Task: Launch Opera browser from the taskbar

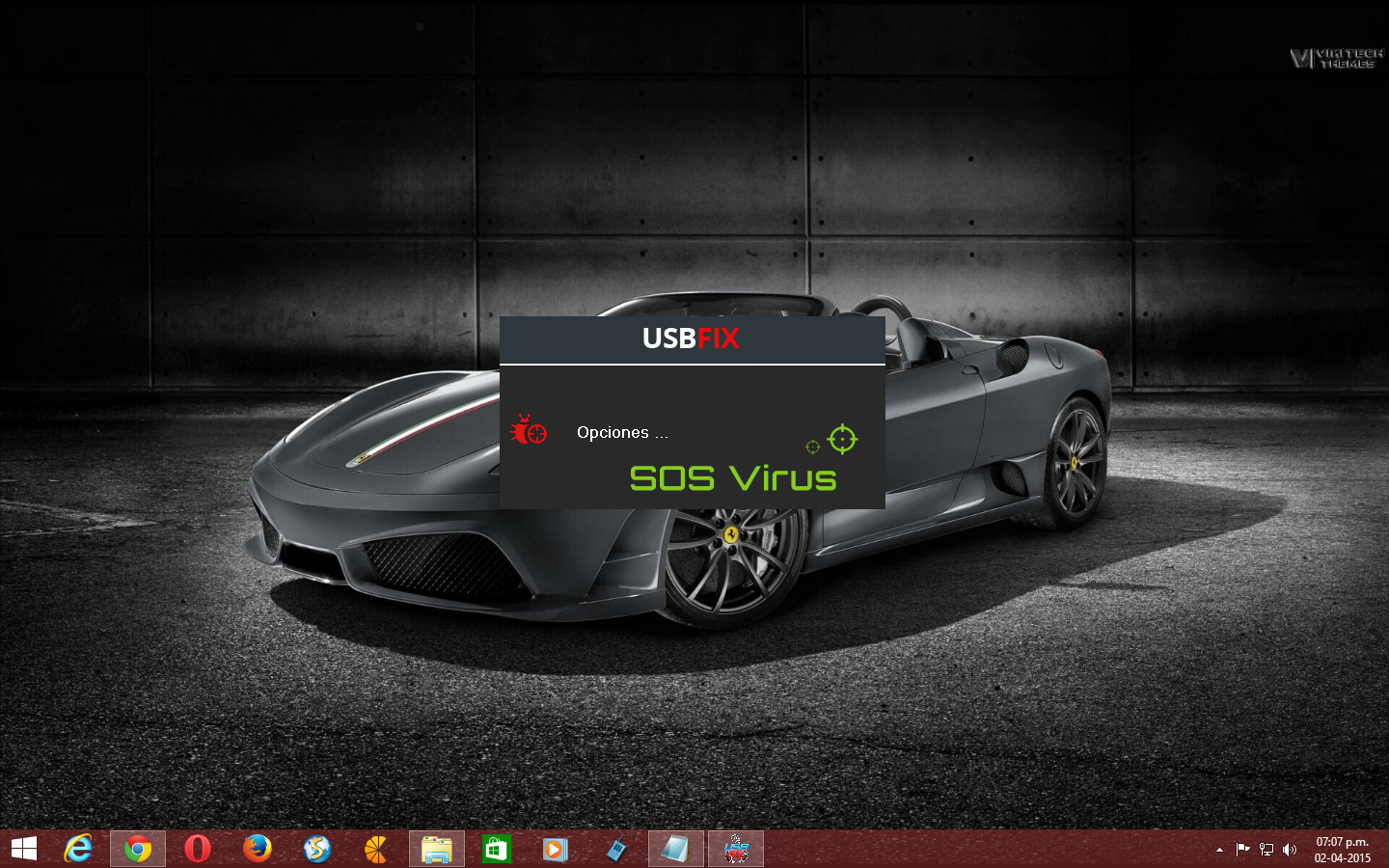Action: pyautogui.click(x=198, y=849)
